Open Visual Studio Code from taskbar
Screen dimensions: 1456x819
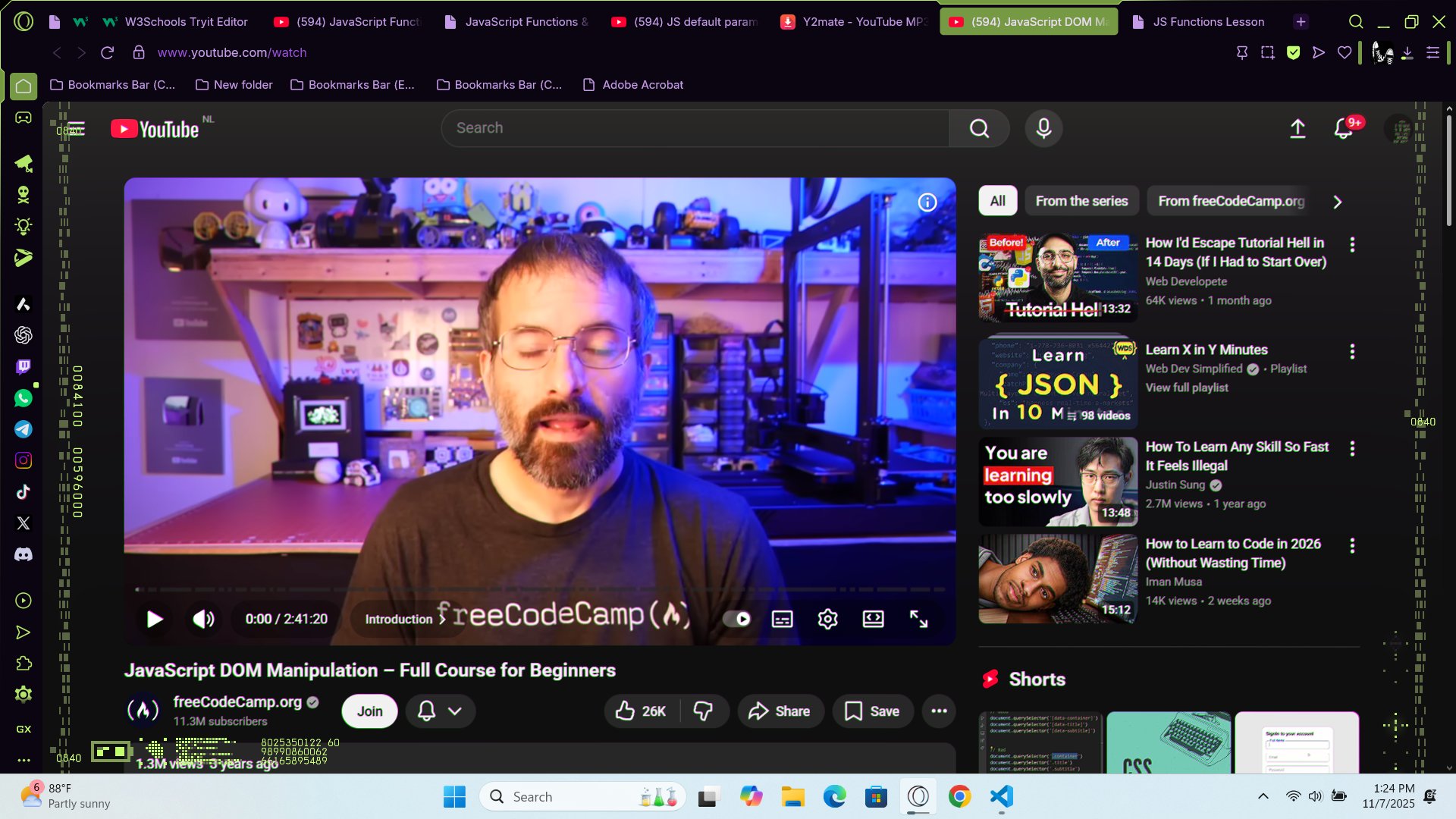click(1001, 797)
